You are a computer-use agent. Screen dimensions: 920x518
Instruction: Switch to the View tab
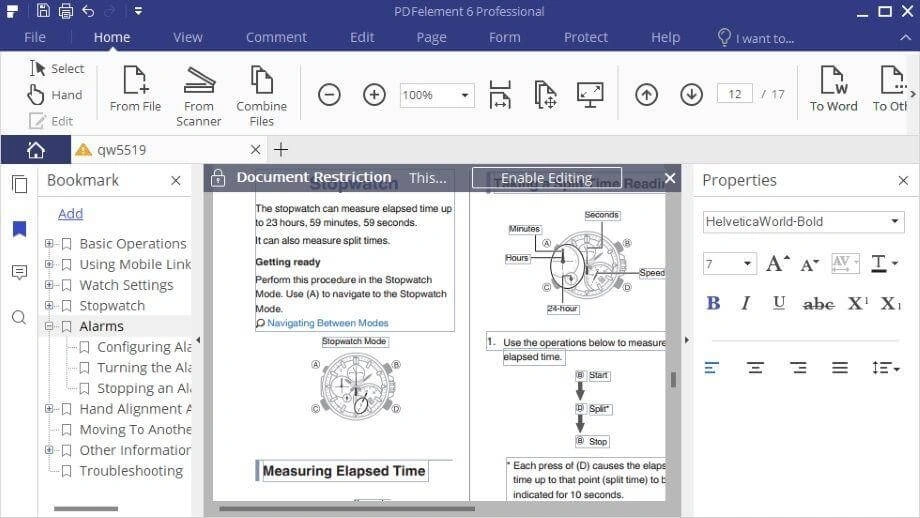pyautogui.click(x=188, y=38)
